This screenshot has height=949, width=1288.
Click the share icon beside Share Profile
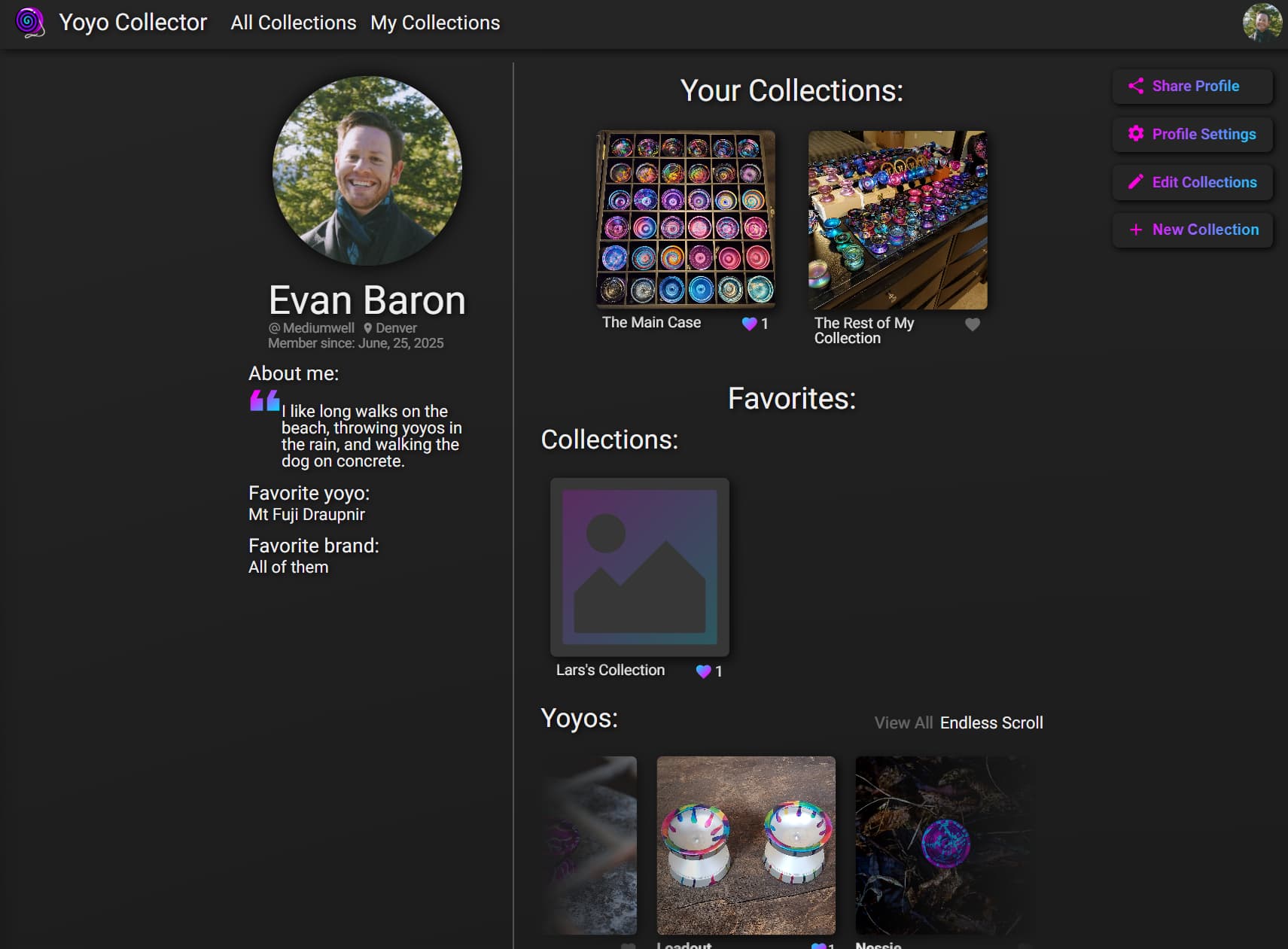point(1136,86)
